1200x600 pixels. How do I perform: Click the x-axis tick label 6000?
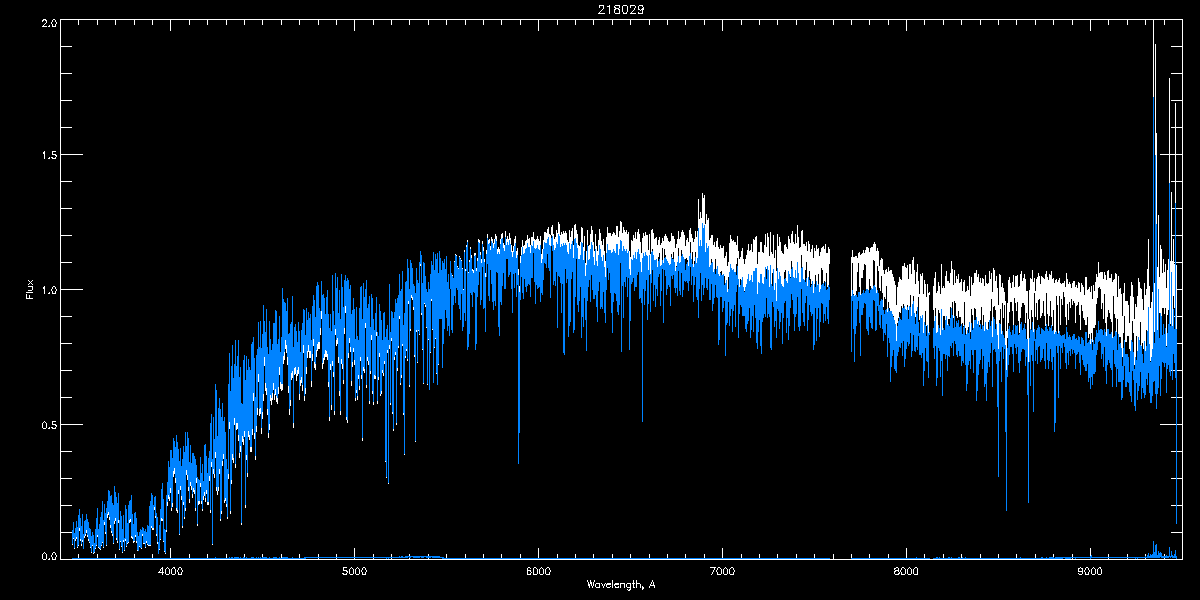[538, 572]
